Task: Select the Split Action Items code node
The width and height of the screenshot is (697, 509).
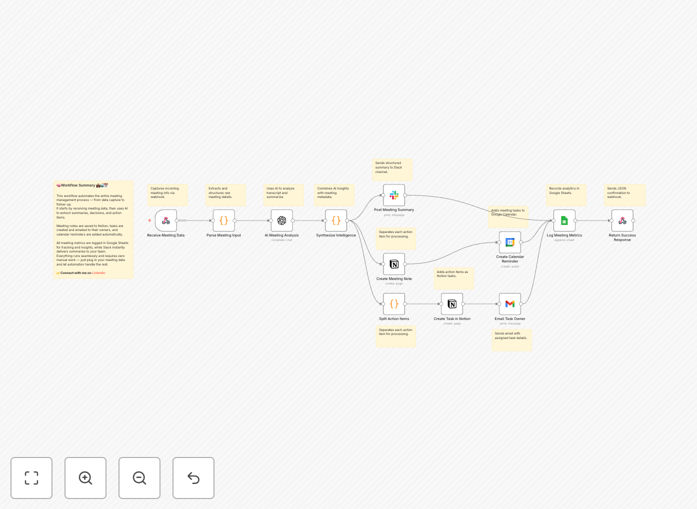Action: coord(394,304)
